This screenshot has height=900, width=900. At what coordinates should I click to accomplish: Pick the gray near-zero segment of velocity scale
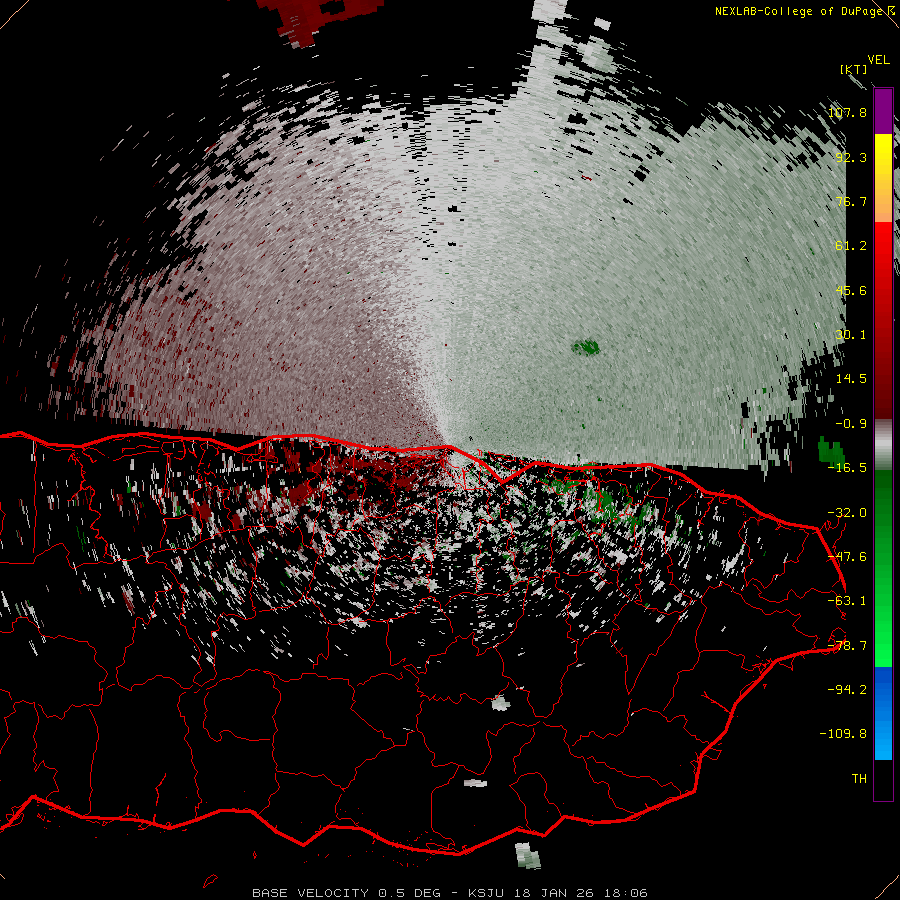[x=883, y=444]
